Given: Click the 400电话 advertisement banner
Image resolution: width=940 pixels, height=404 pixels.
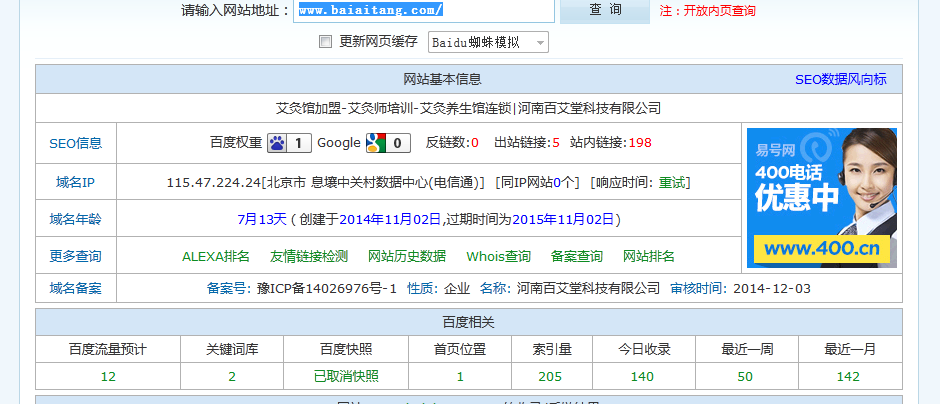Looking at the screenshot, I should pos(821,198).
